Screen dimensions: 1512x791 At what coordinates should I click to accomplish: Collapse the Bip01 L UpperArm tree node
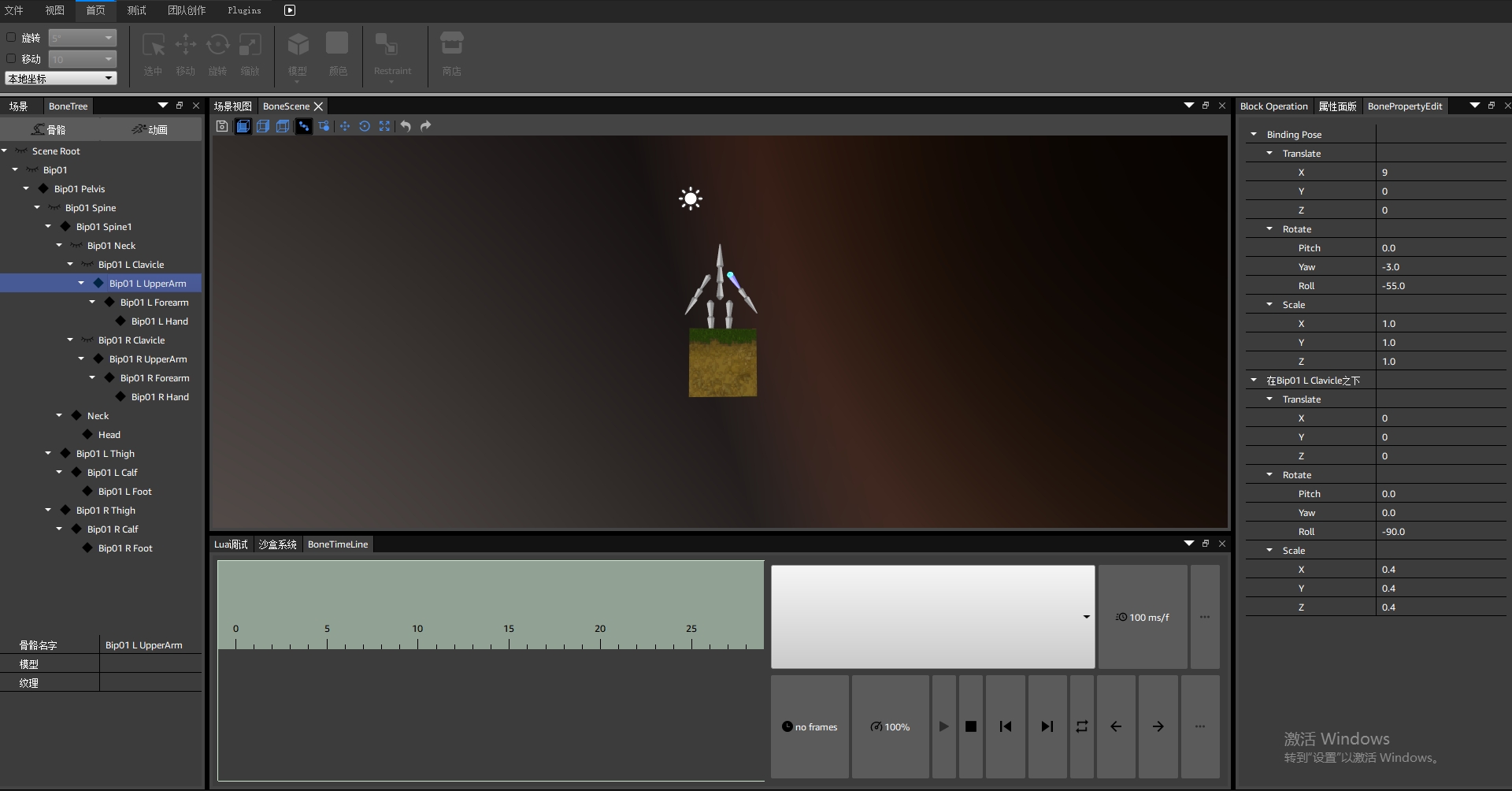click(x=81, y=283)
